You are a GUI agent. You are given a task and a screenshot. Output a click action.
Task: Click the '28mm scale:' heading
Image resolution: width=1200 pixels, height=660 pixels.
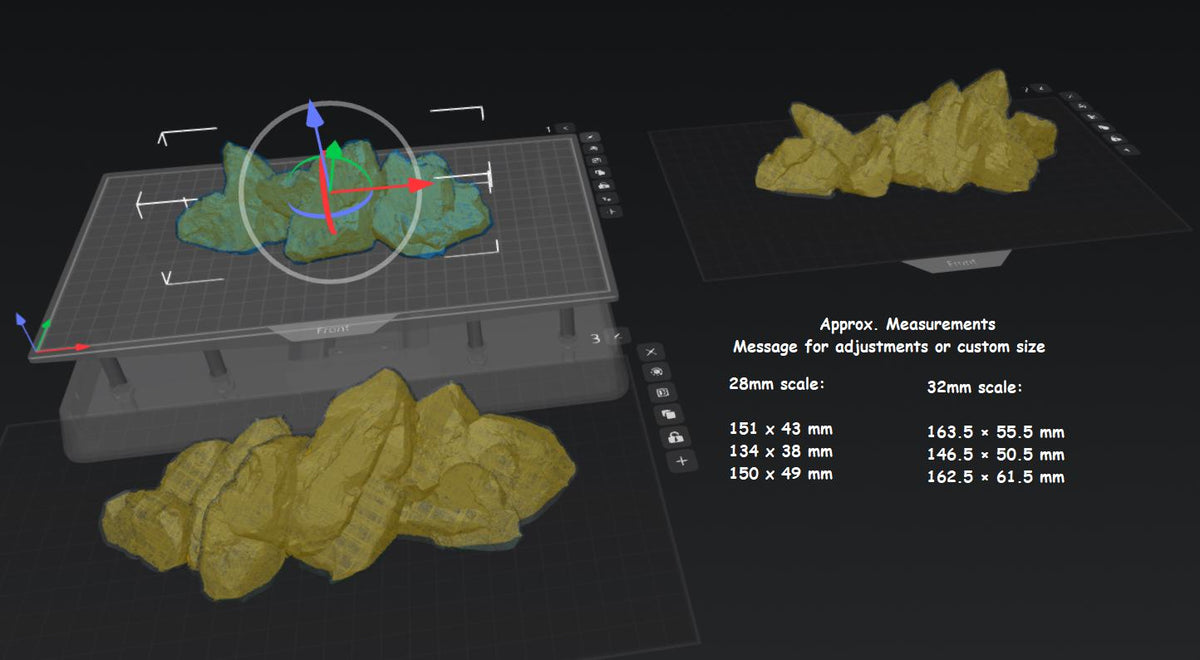(x=778, y=384)
